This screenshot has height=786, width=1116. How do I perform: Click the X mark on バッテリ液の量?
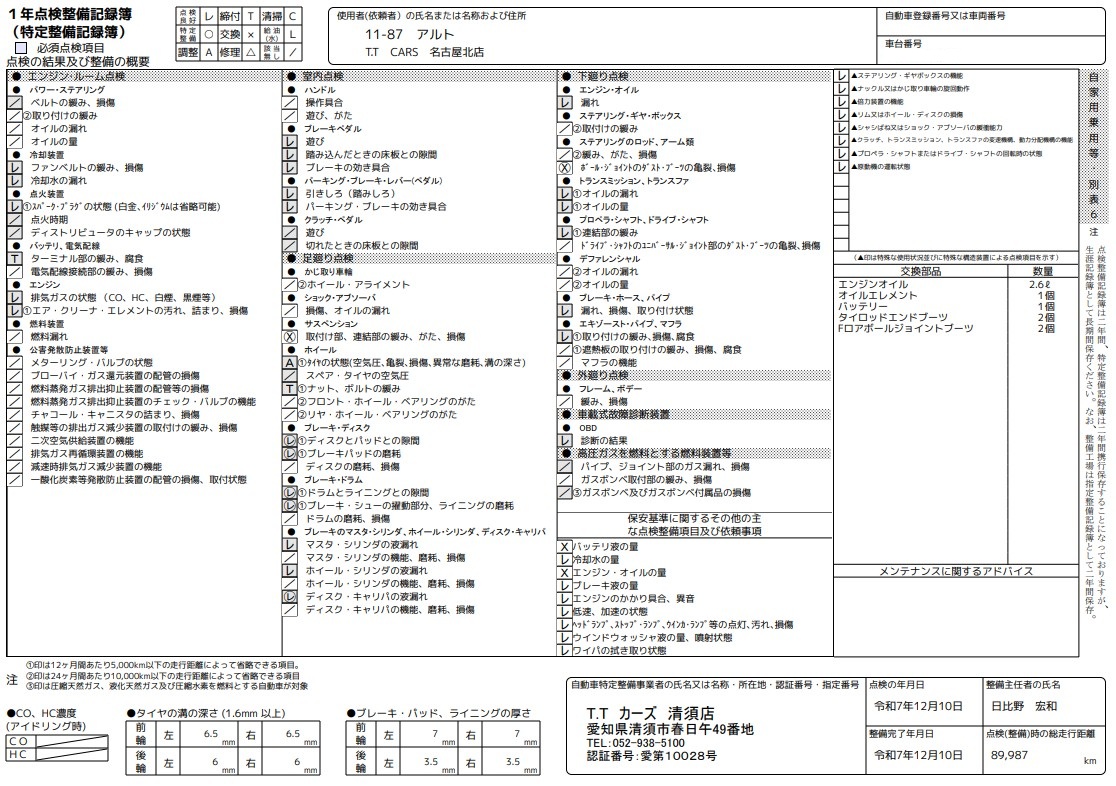(565, 545)
